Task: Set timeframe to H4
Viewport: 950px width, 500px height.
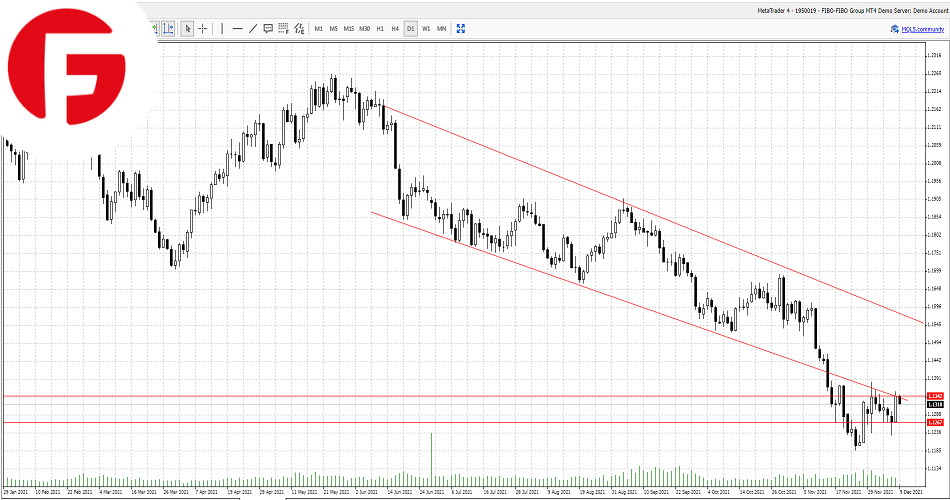Action: click(x=395, y=29)
